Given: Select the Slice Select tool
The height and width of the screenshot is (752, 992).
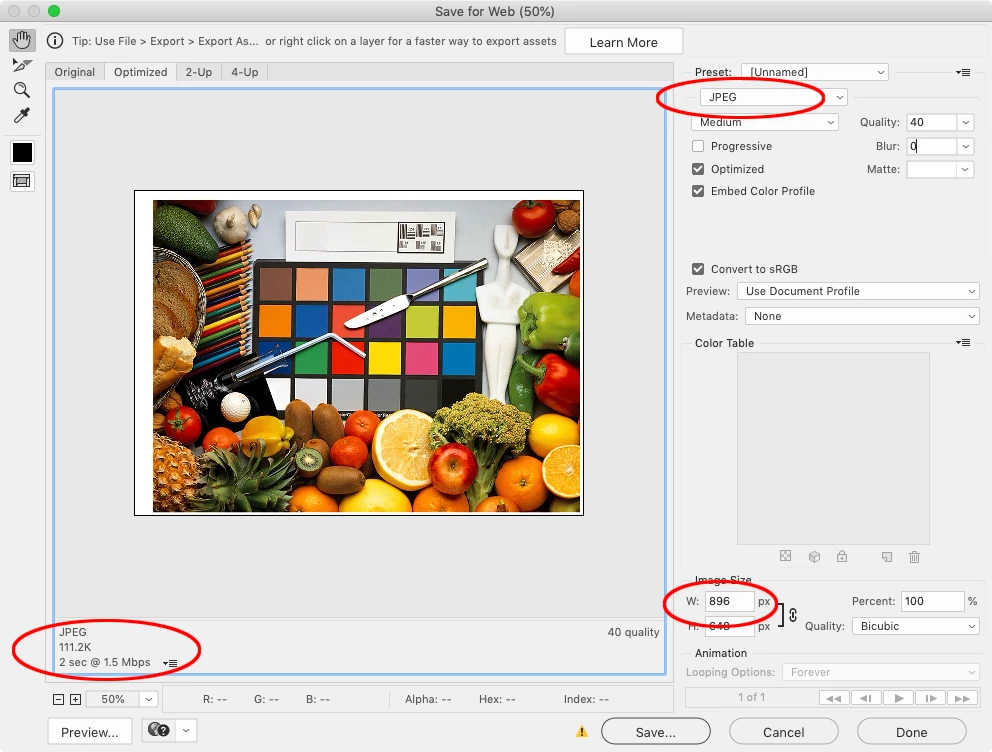Looking at the screenshot, I should click(22, 65).
